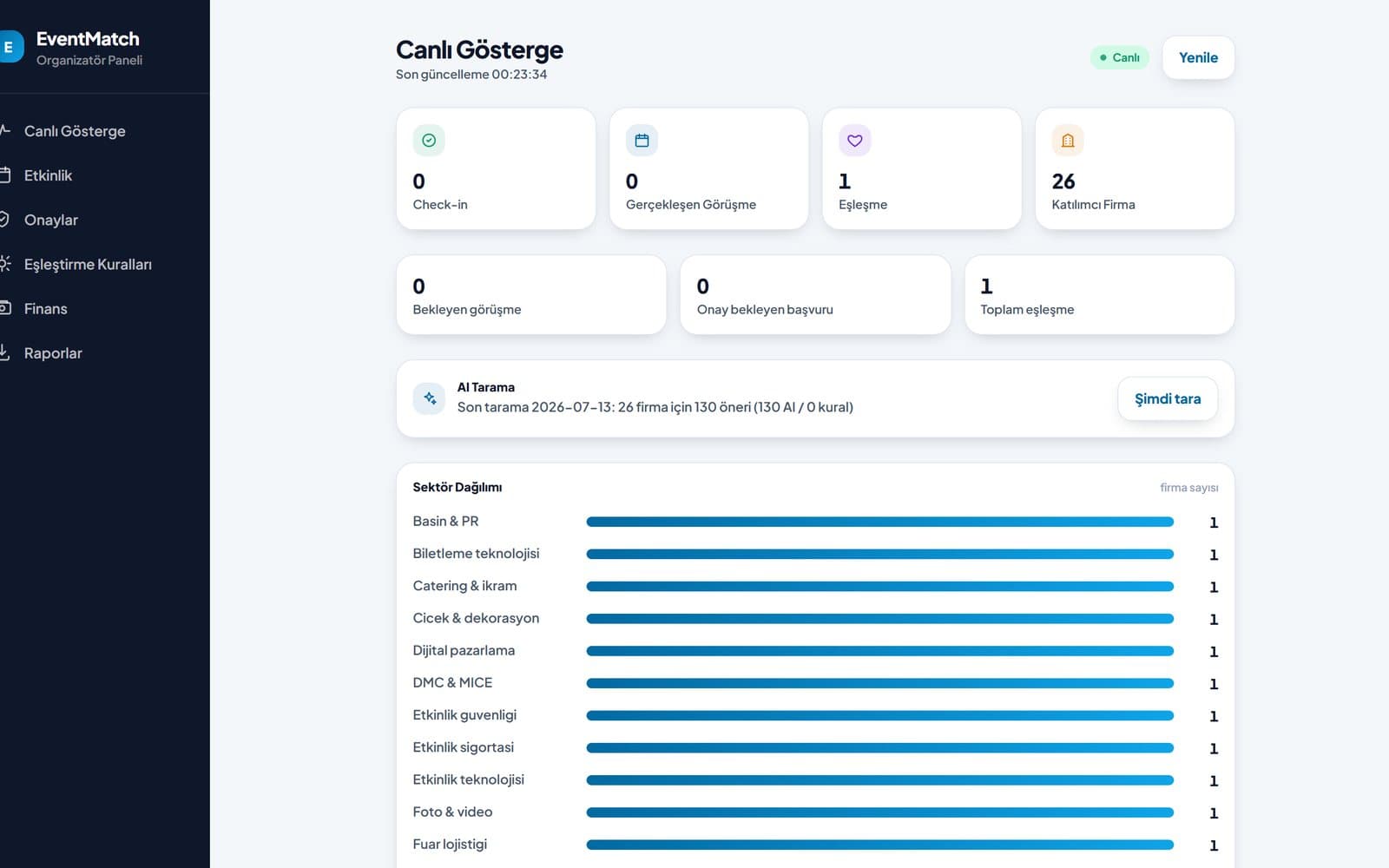
Task: Click the Bekleyen görüşme label
Action: 467,309
